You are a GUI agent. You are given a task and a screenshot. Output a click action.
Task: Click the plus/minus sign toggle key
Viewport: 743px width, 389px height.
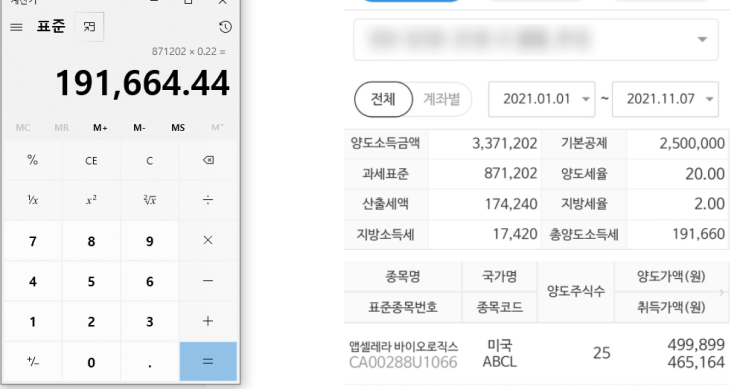pyautogui.click(x=33, y=362)
